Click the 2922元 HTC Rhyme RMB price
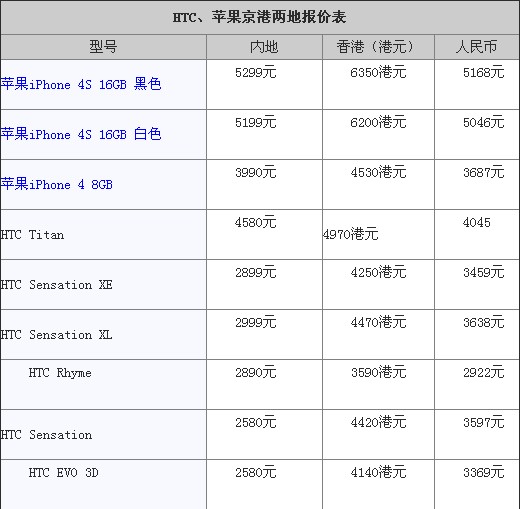This screenshot has width=521, height=509. 484,372
